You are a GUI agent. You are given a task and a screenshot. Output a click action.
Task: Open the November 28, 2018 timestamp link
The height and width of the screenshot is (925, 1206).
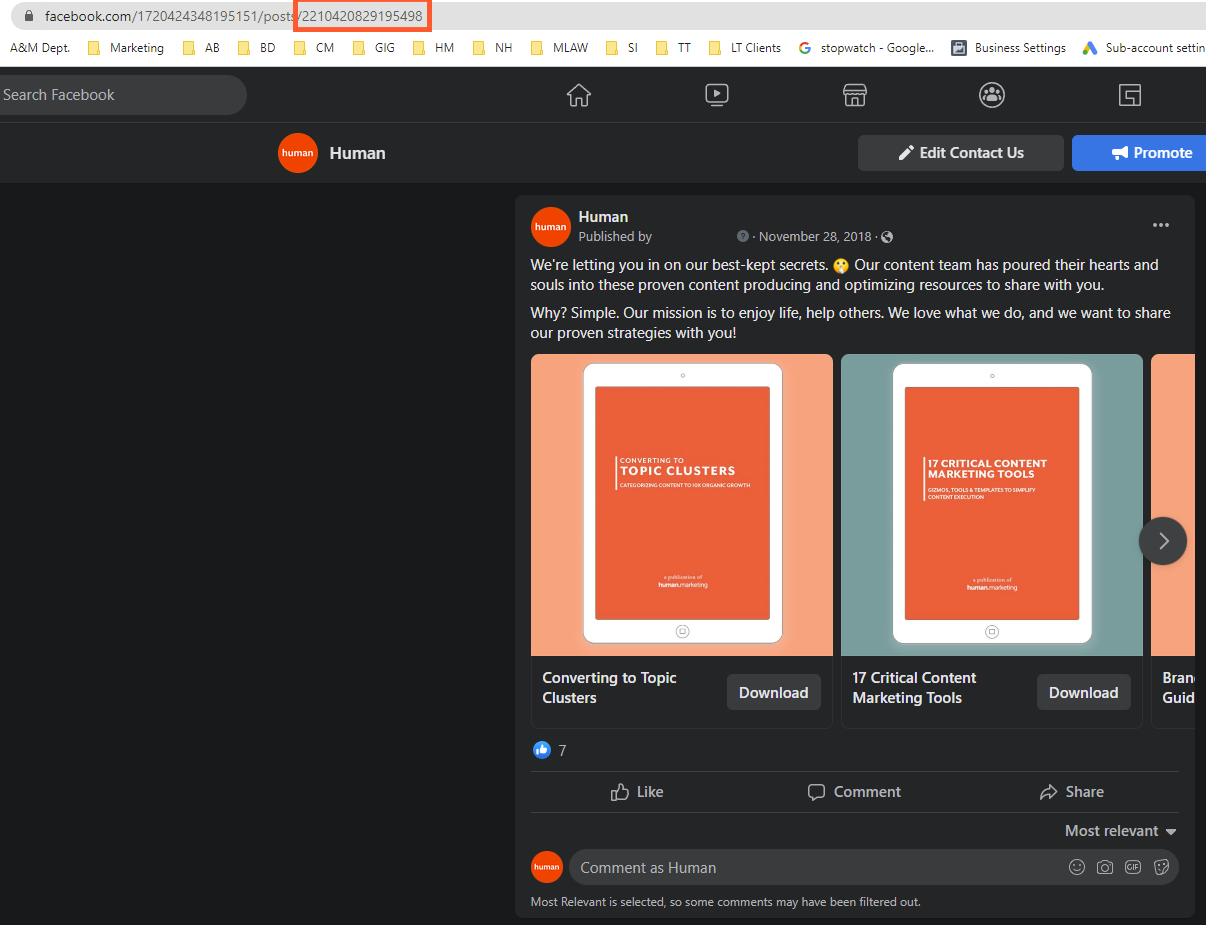coord(814,237)
